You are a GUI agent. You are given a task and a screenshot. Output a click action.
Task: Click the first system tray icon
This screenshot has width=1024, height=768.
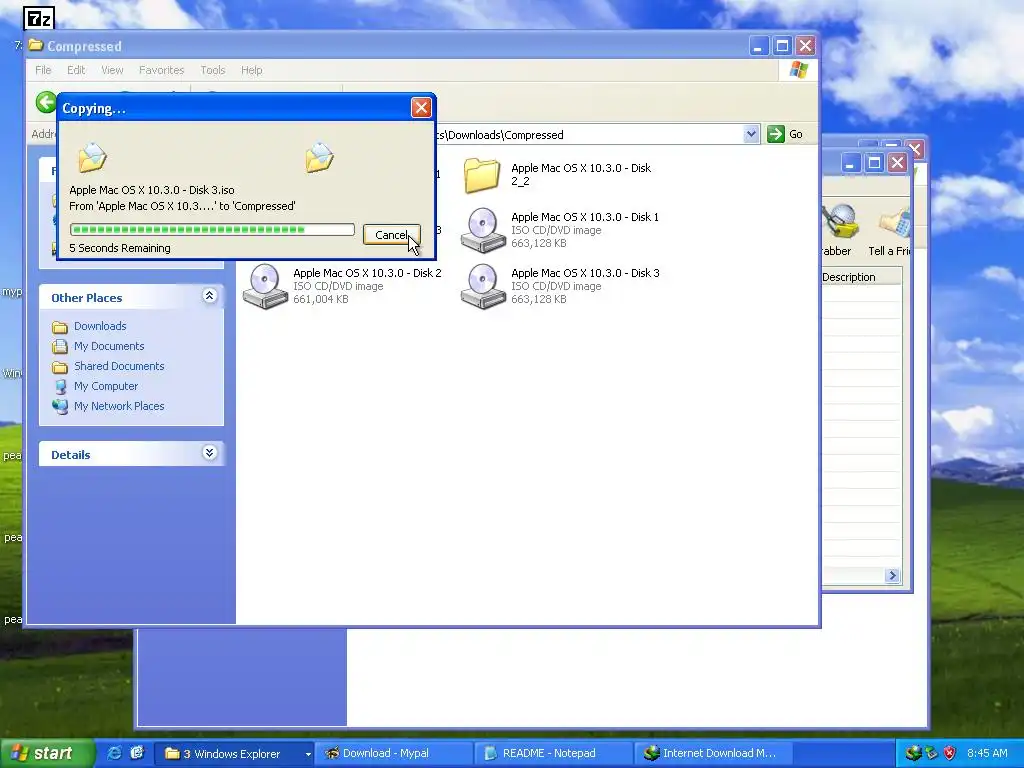[912, 753]
